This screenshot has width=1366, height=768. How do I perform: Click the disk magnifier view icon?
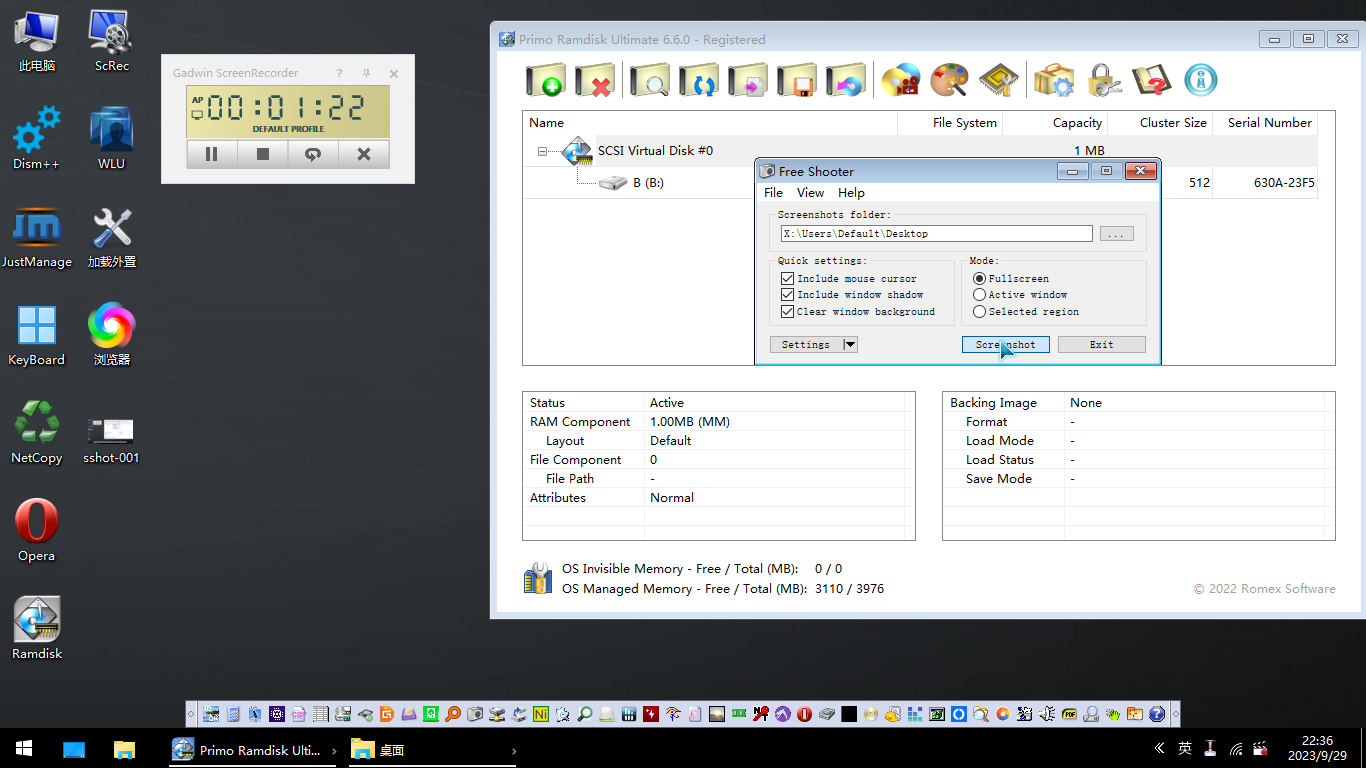(x=649, y=80)
